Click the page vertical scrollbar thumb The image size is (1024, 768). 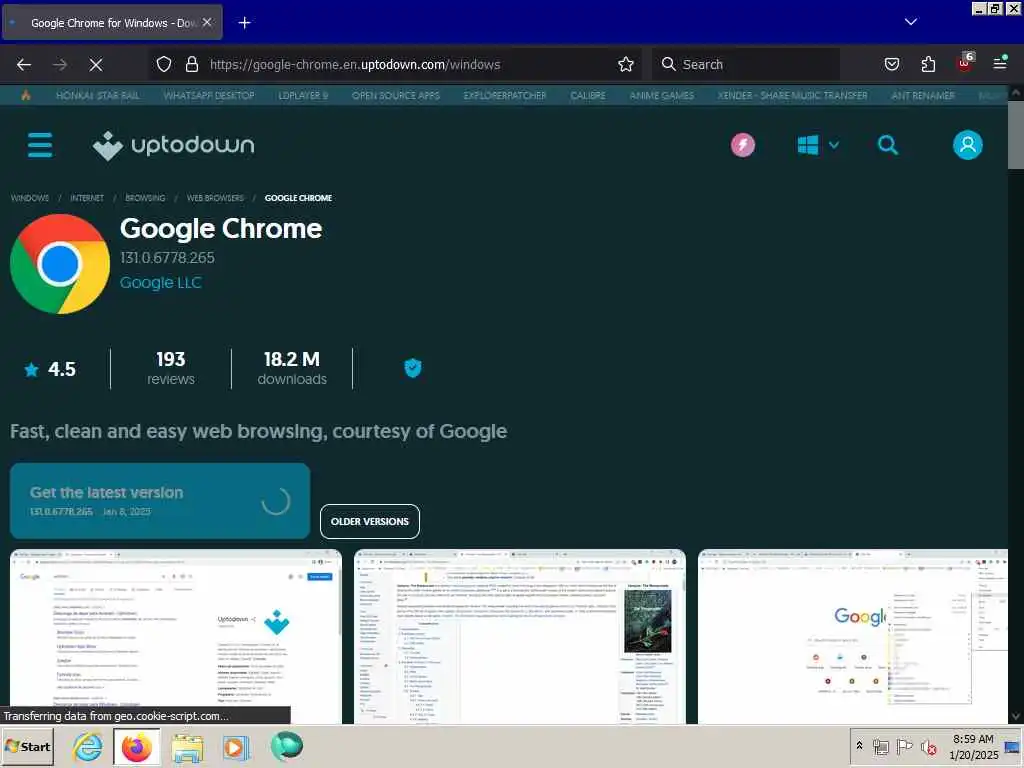tap(1016, 135)
